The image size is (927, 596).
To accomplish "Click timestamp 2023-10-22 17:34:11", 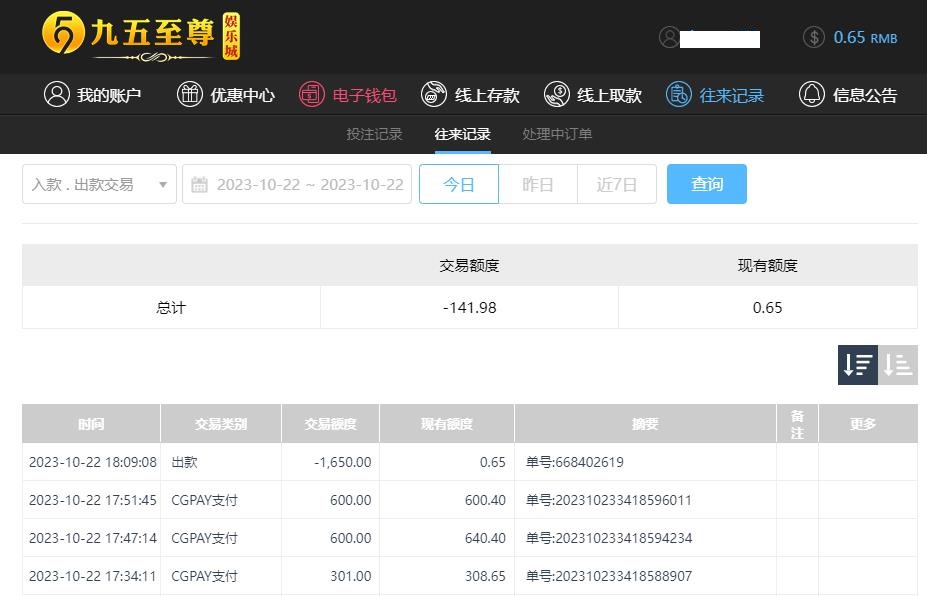I will pos(93,576).
